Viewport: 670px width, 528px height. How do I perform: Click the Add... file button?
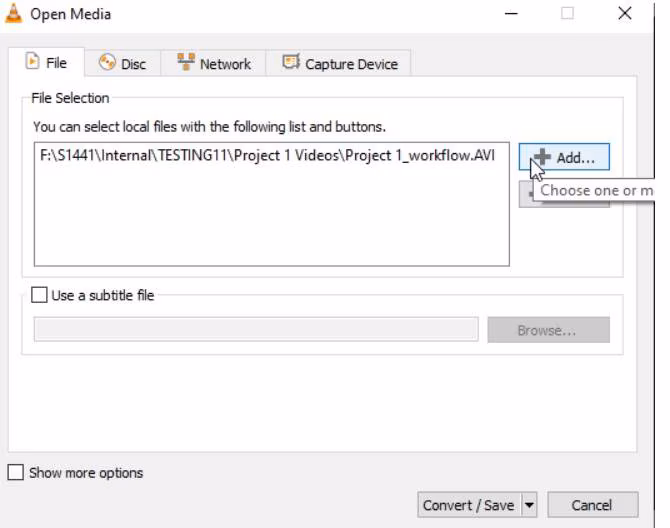pyautogui.click(x=564, y=157)
